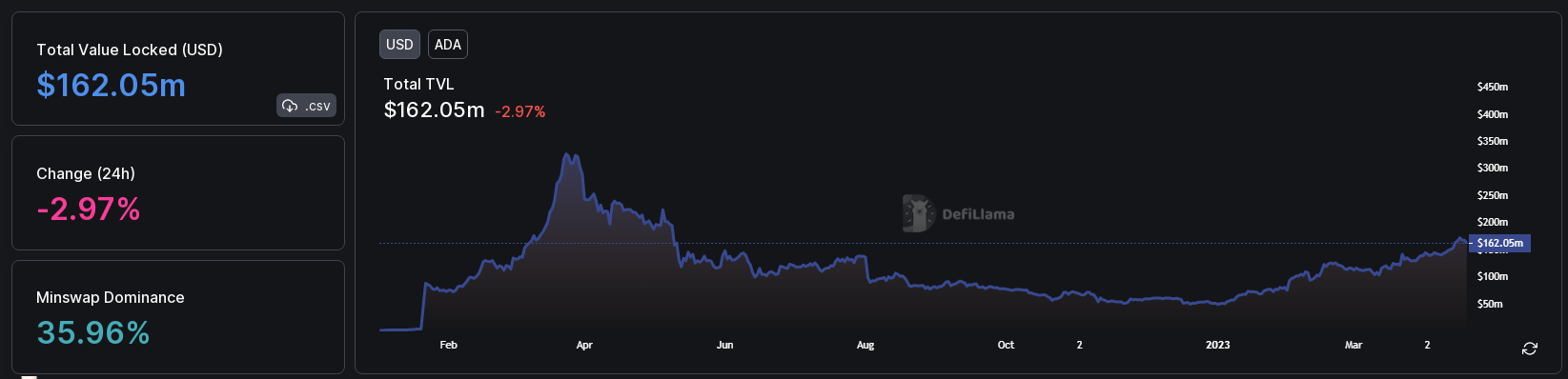Click the Oct label on the time axis
This screenshot has width=1568, height=379.
coord(1006,345)
